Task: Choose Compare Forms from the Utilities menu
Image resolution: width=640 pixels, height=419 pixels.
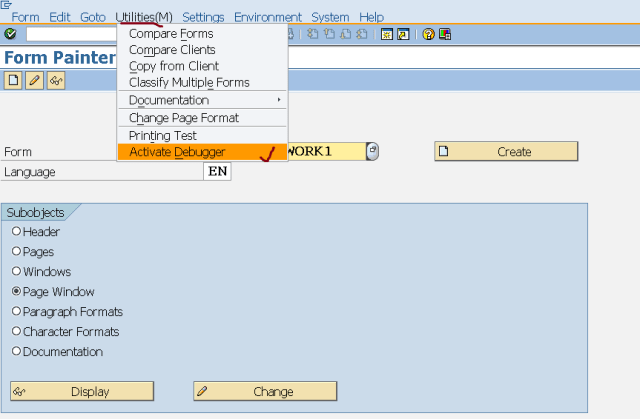Action: coord(202,33)
